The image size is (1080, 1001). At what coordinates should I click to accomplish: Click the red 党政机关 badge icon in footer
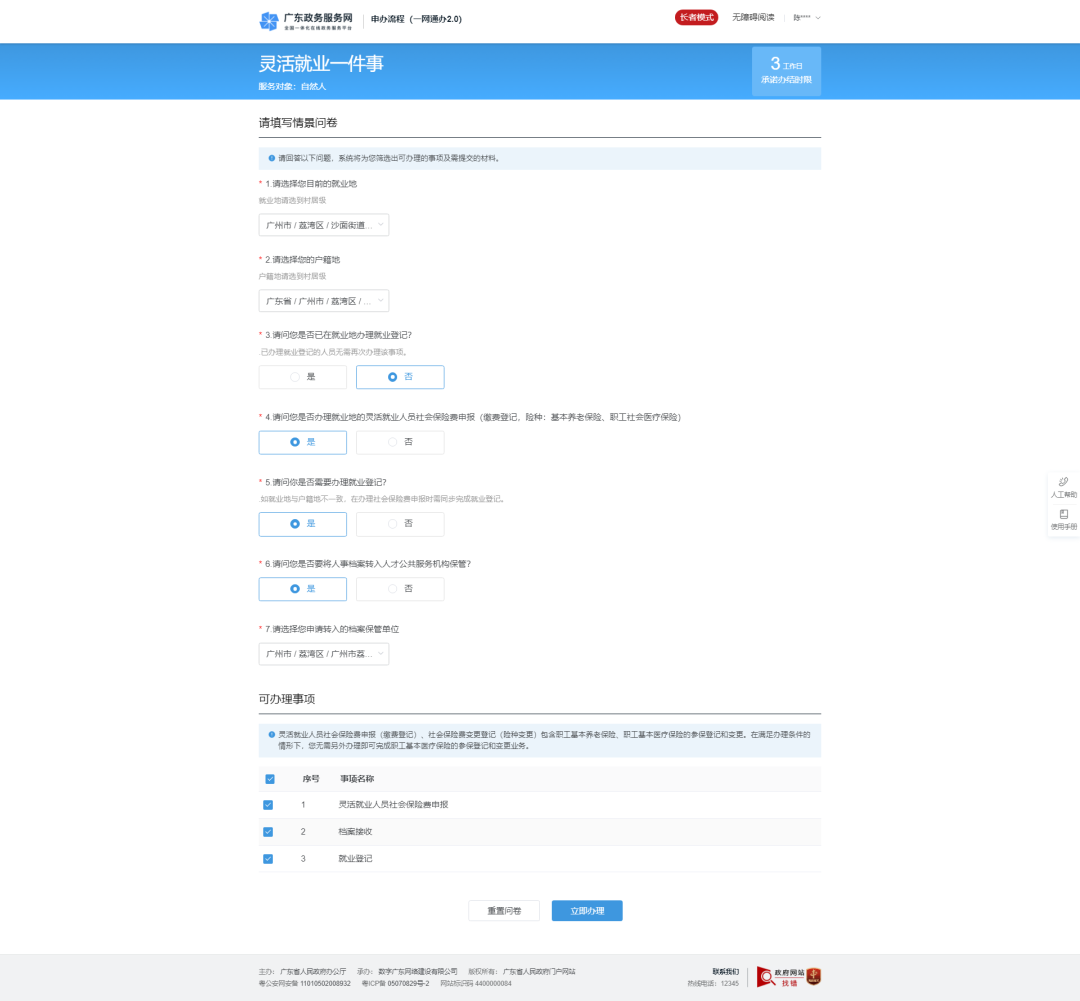pos(814,976)
